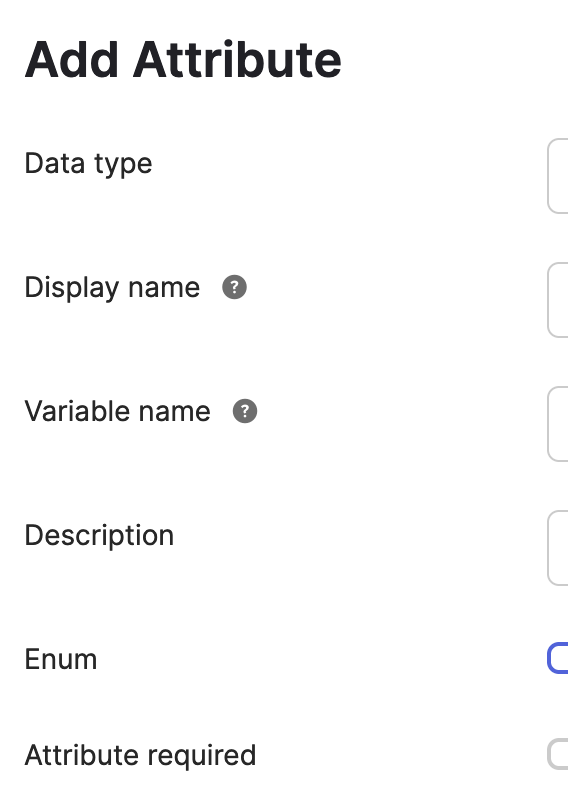Click into the Variable name text box
The image size is (568, 806).
[x=558, y=424]
